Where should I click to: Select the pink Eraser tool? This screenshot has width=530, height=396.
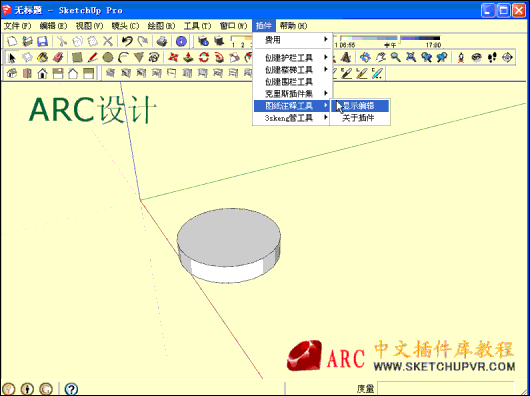(x=58, y=57)
